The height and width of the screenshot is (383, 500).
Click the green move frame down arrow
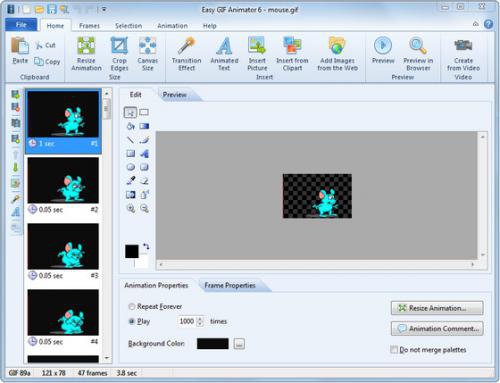[15, 167]
